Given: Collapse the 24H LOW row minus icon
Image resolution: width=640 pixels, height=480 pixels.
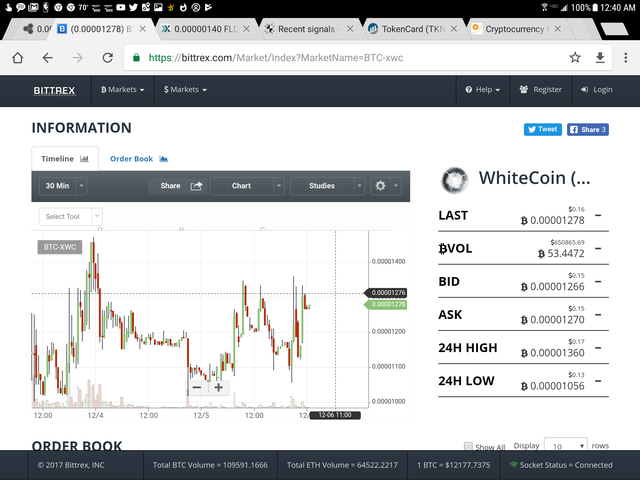Looking at the screenshot, I should pos(598,380).
